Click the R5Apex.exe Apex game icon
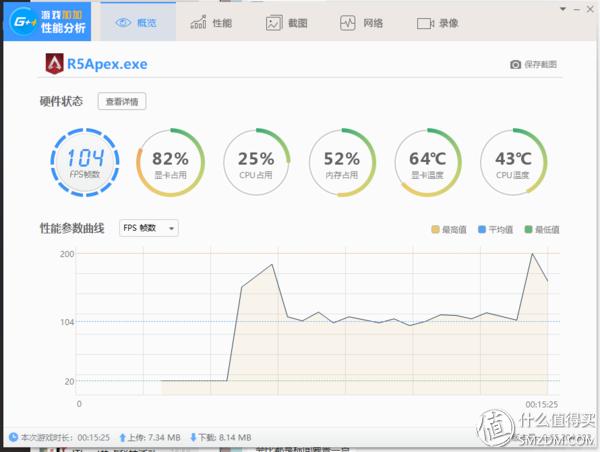Viewport: 600px width, 452px height. point(54,64)
